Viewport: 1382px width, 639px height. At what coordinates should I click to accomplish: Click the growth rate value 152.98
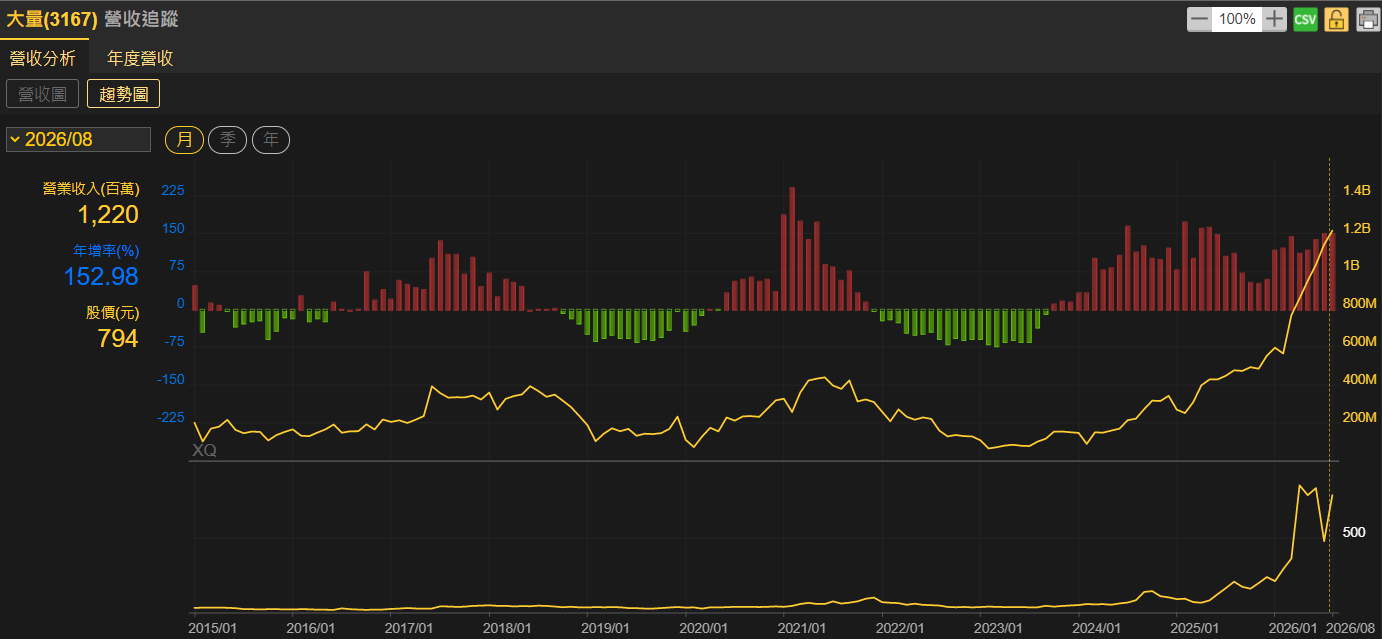pos(101,276)
